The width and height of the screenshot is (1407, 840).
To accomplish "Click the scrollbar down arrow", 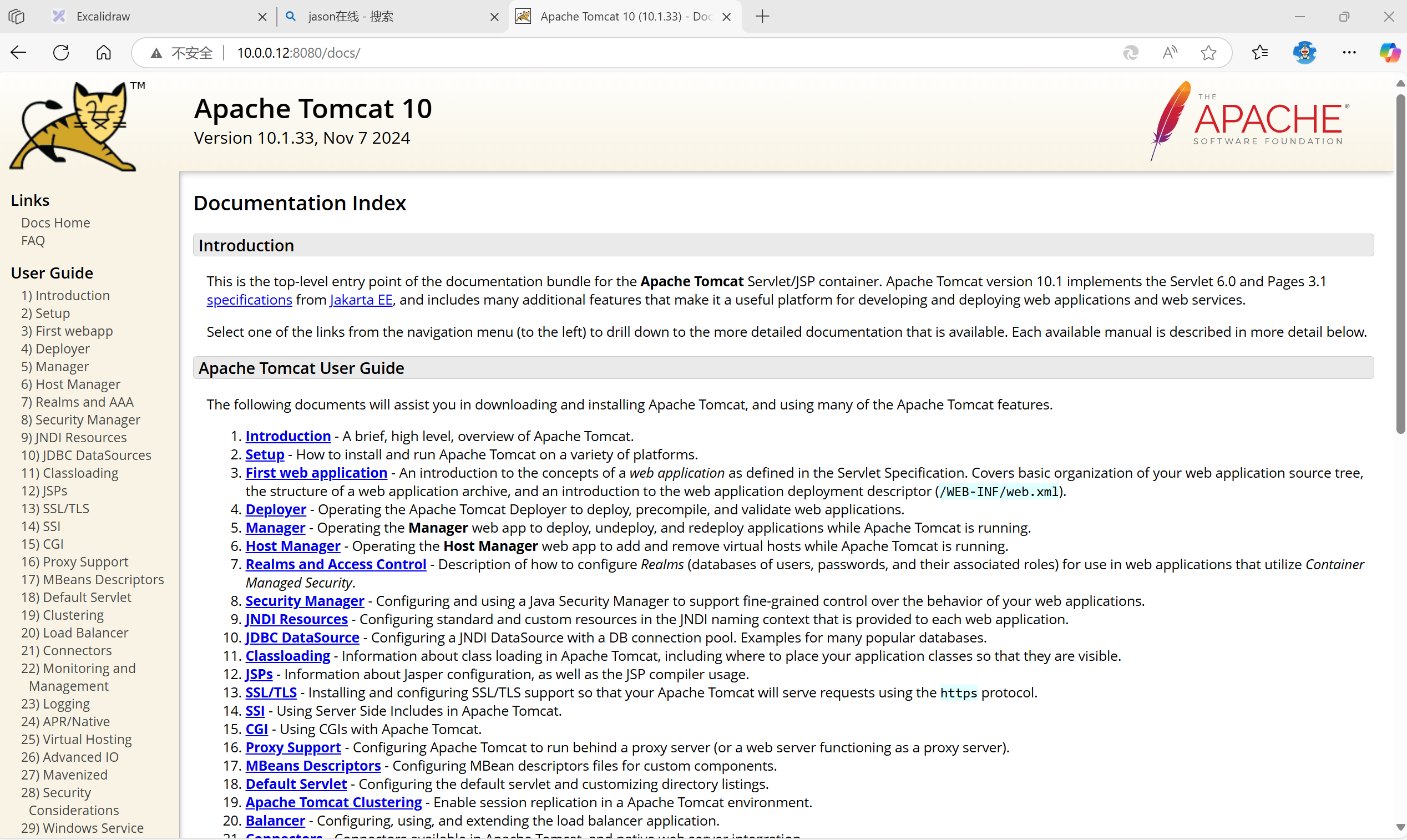I will (x=1400, y=828).
